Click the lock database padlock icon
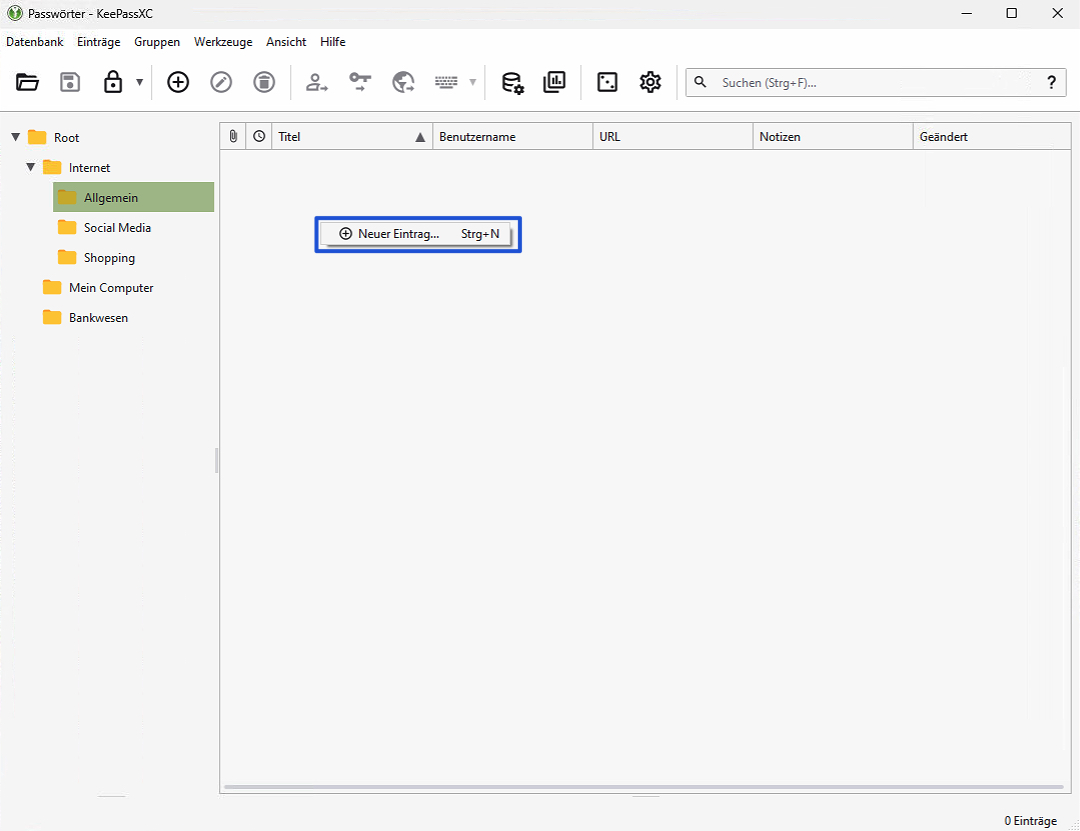 113,83
